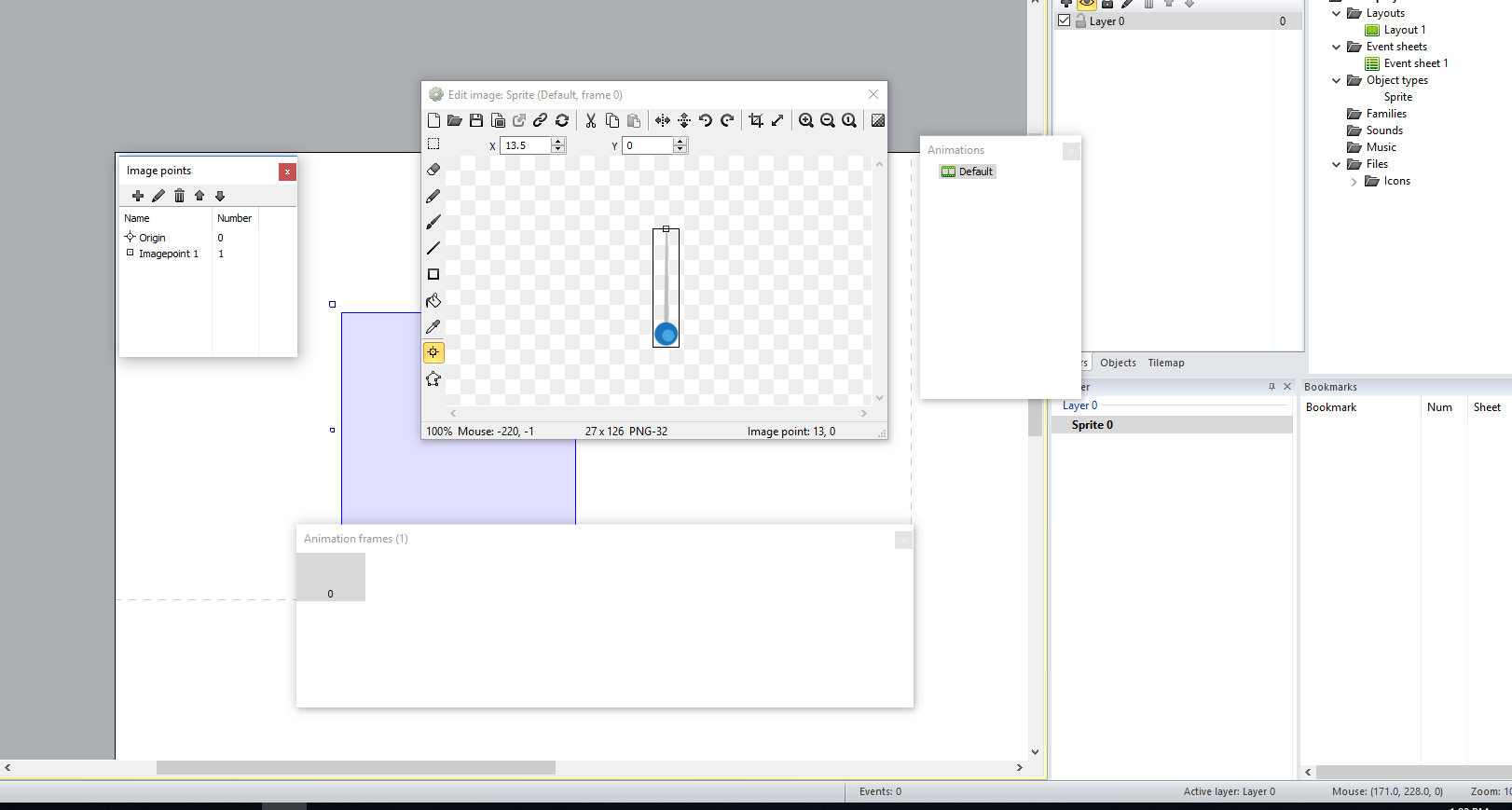This screenshot has height=810, width=1512.
Task: Rotate image counter-clockwise
Action: [x=706, y=120]
